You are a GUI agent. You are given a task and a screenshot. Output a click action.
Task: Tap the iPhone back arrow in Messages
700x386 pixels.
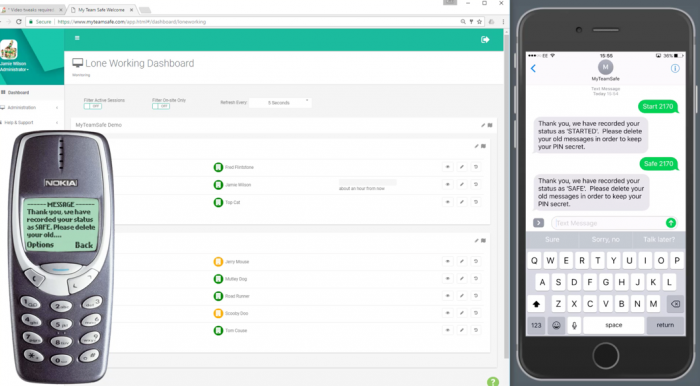pos(533,68)
